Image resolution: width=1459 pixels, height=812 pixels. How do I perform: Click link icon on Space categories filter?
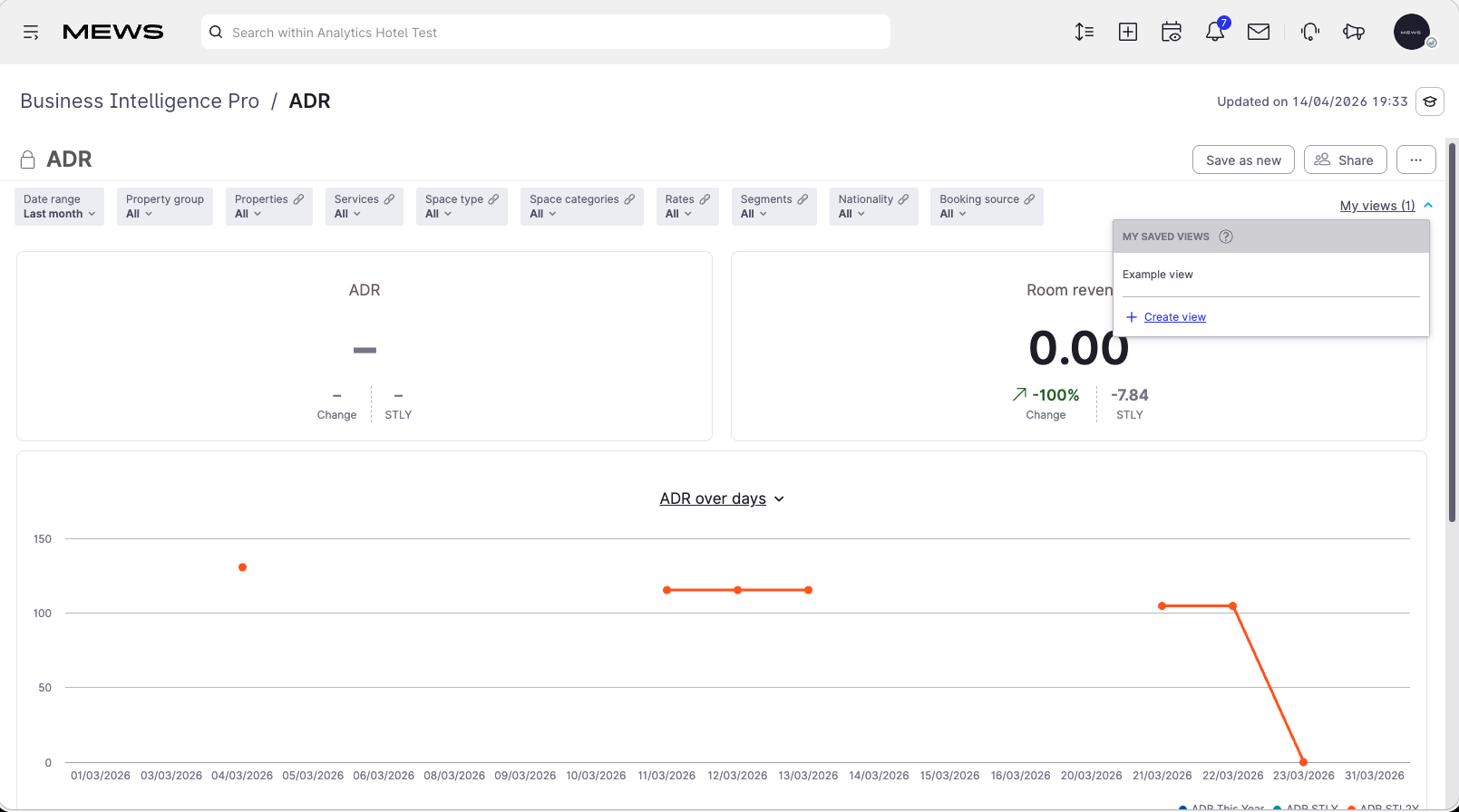coord(629,199)
